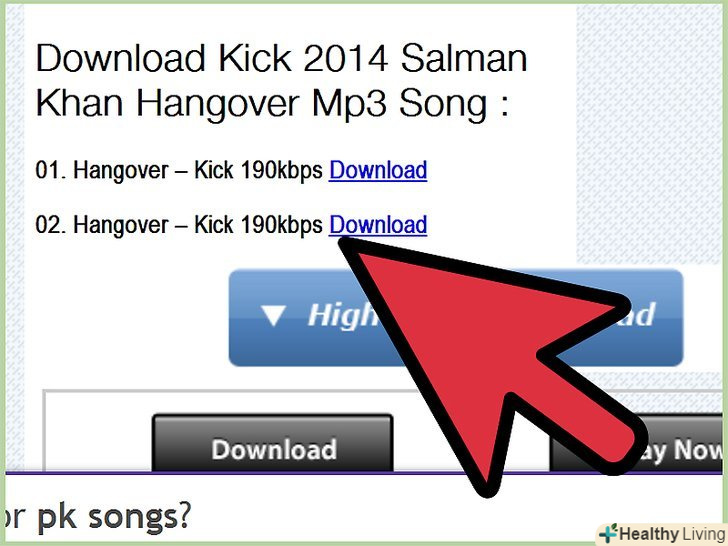The height and width of the screenshot is (546, 728).
Task: Click the word "High" on the blue banner
Action: coord(344,316)
